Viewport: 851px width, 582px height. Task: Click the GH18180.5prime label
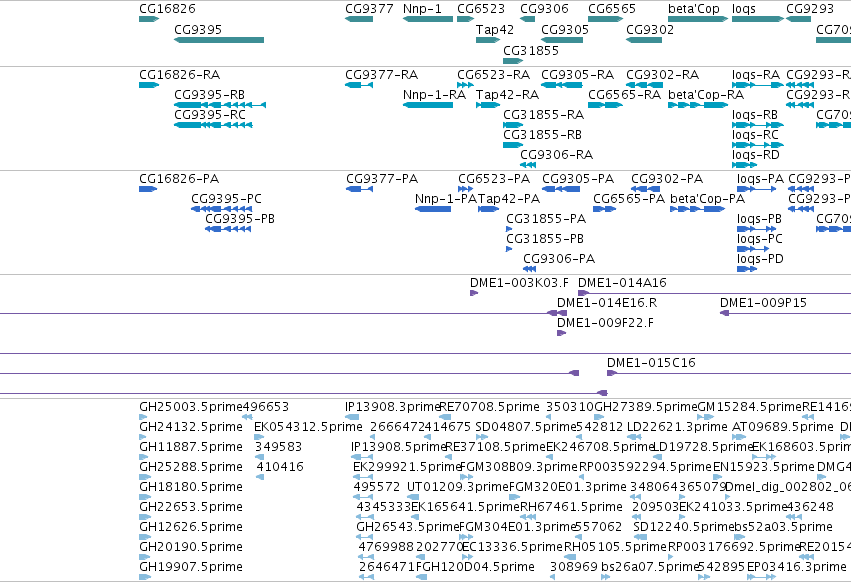coord(191,486)
